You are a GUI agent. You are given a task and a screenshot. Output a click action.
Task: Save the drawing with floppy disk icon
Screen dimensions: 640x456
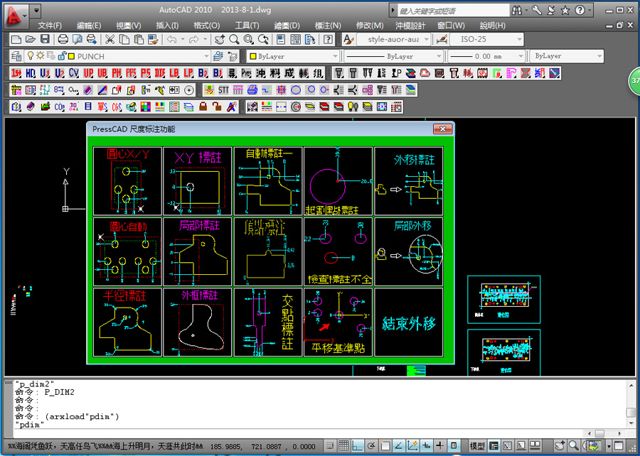(x=45, y=40)
